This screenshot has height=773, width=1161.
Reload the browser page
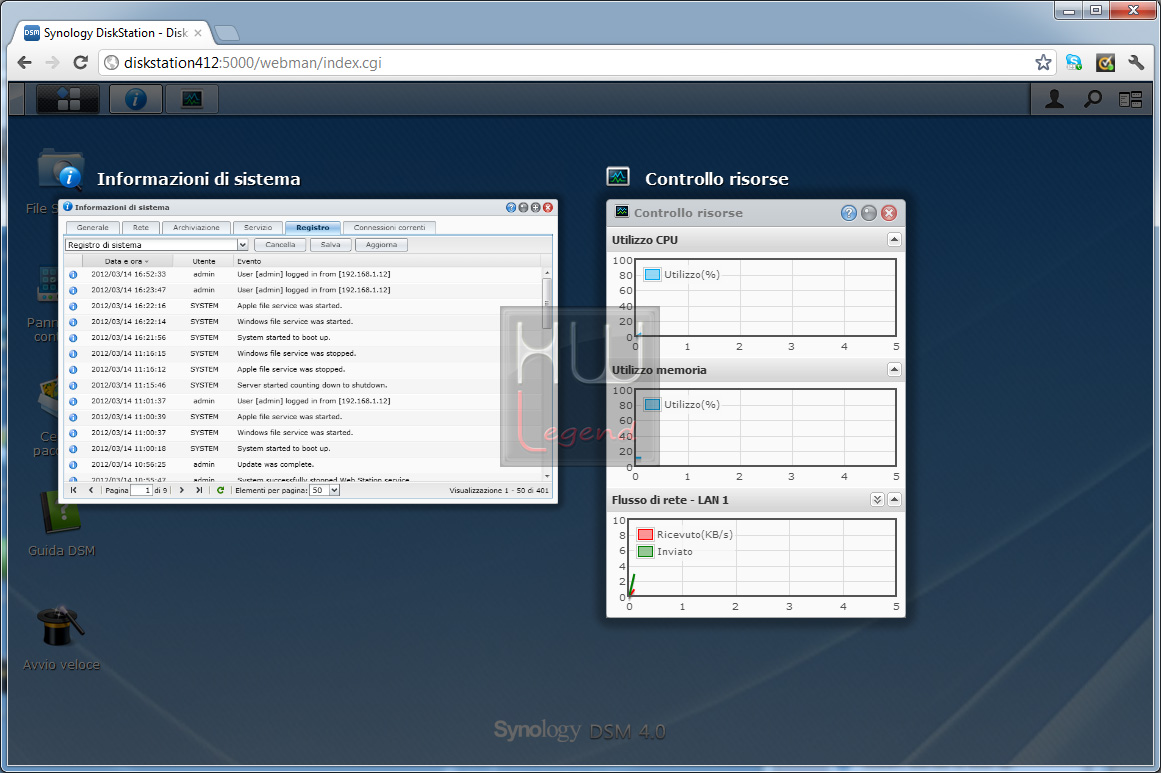coord(81,63)
